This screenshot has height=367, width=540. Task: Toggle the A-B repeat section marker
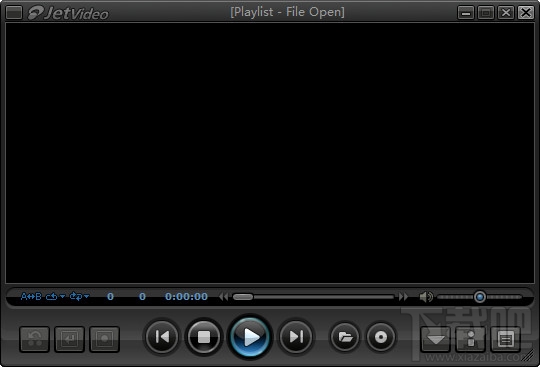point(31,296)
